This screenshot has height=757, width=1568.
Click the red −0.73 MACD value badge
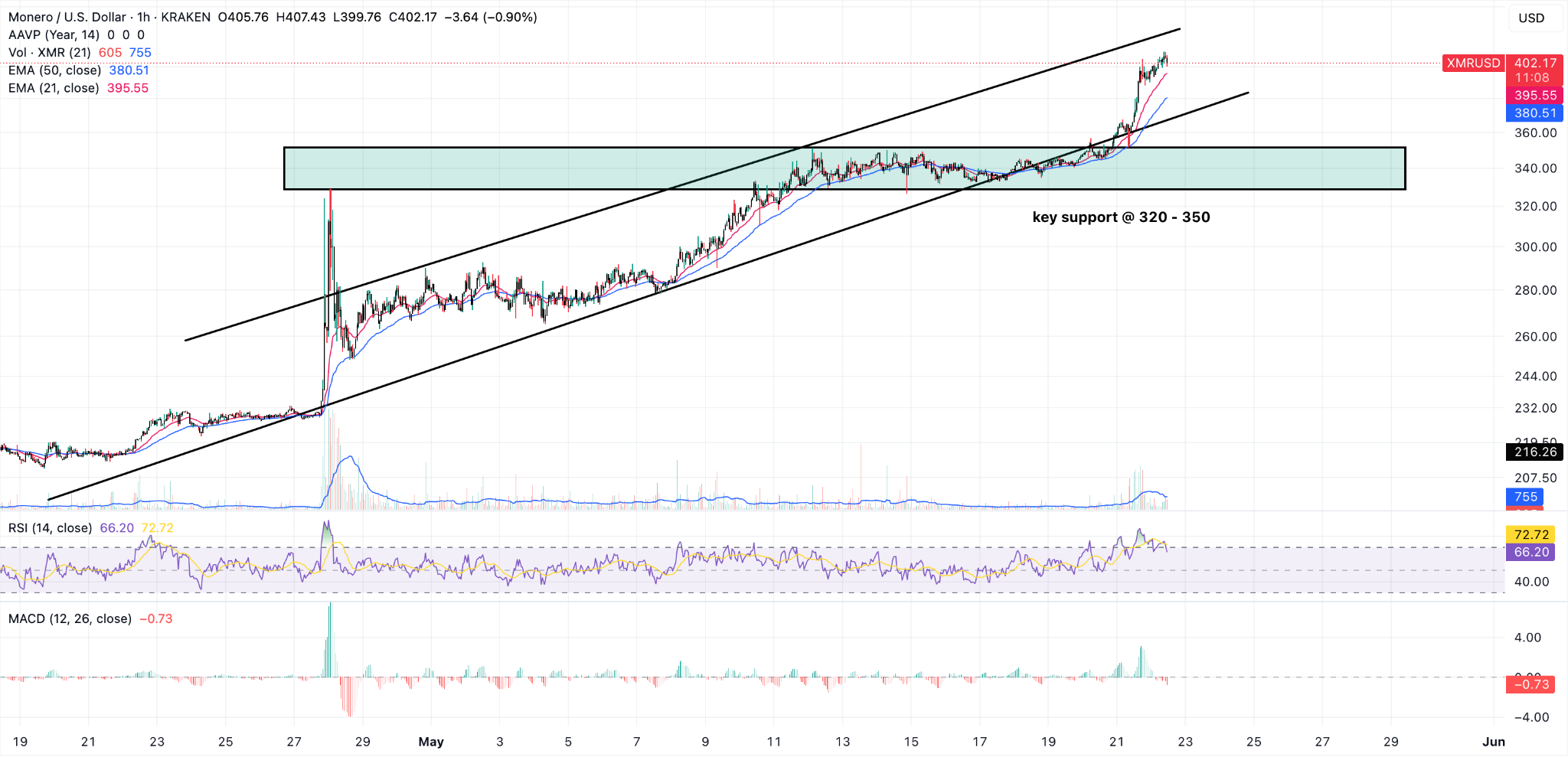point(1531,684)
